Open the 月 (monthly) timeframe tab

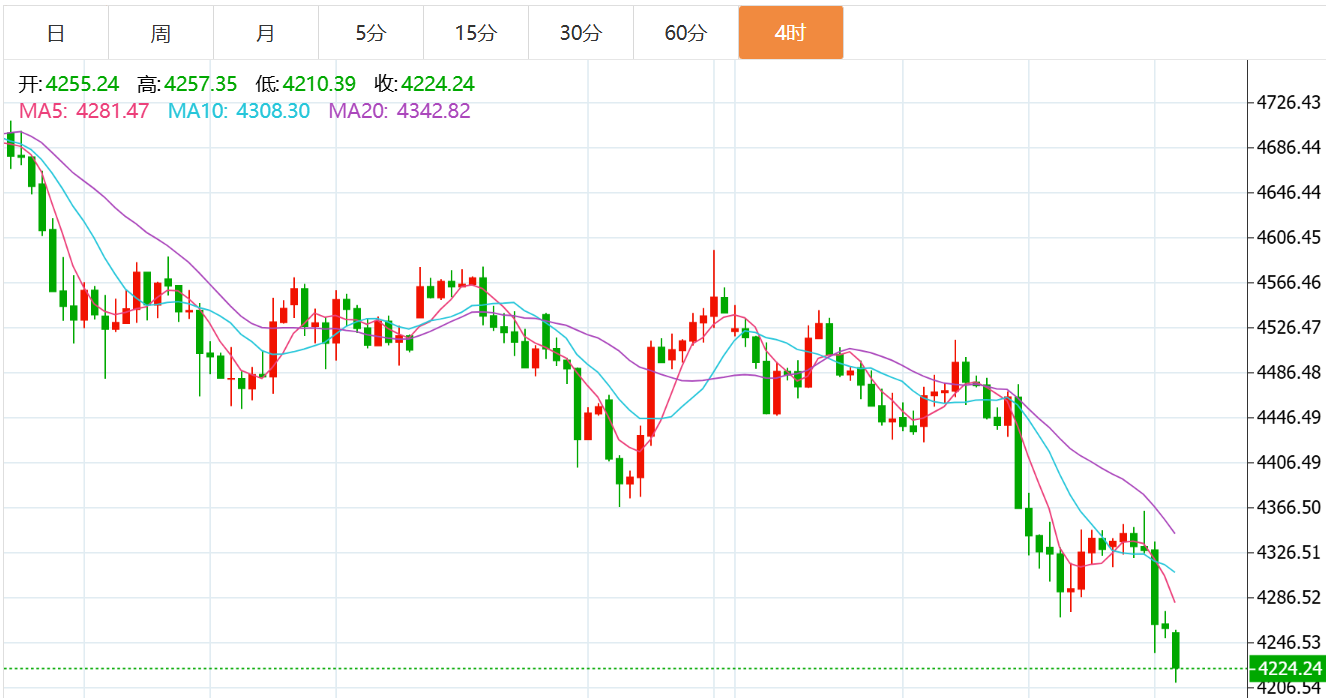coord(266,33)
